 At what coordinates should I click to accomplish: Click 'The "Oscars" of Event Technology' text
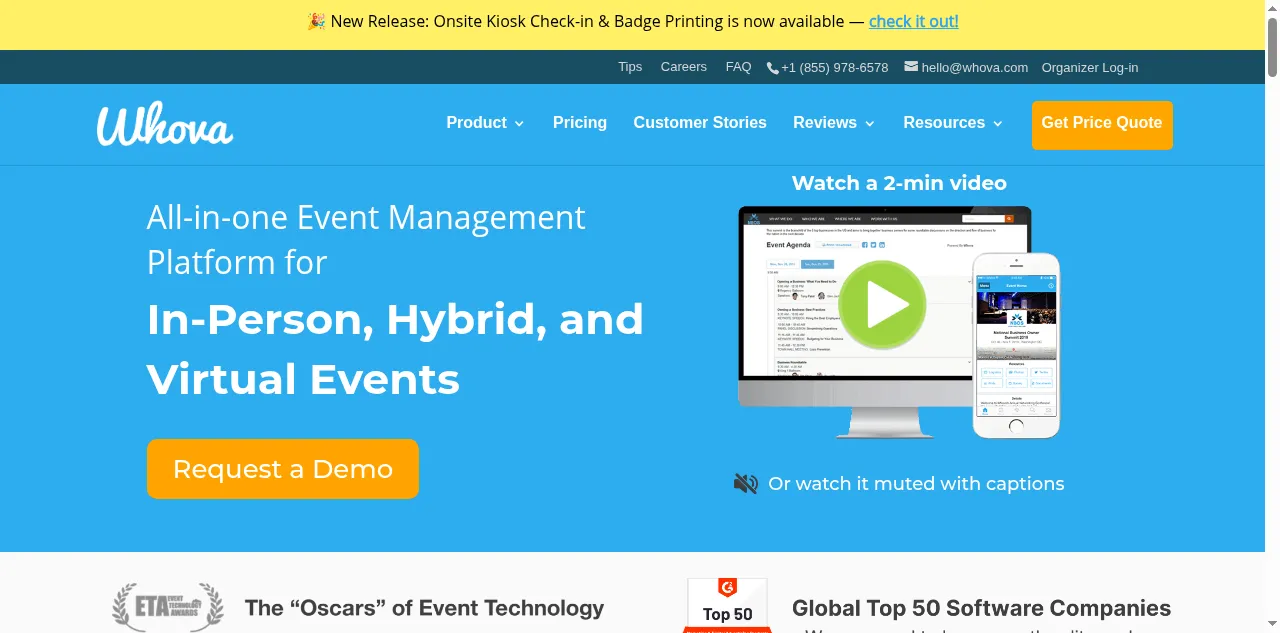pos(424,608)
